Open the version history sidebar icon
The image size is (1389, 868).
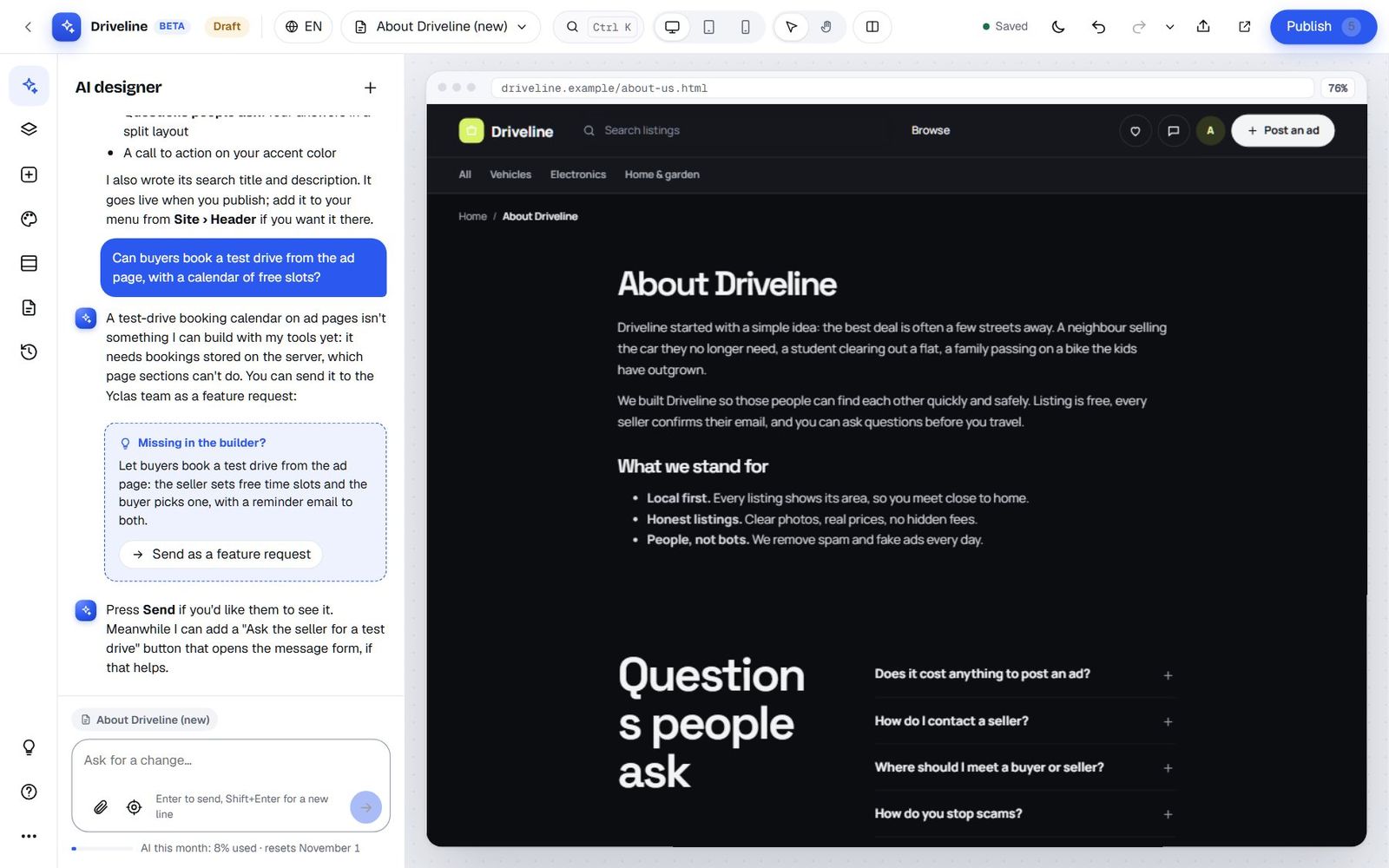coord(29,352)
